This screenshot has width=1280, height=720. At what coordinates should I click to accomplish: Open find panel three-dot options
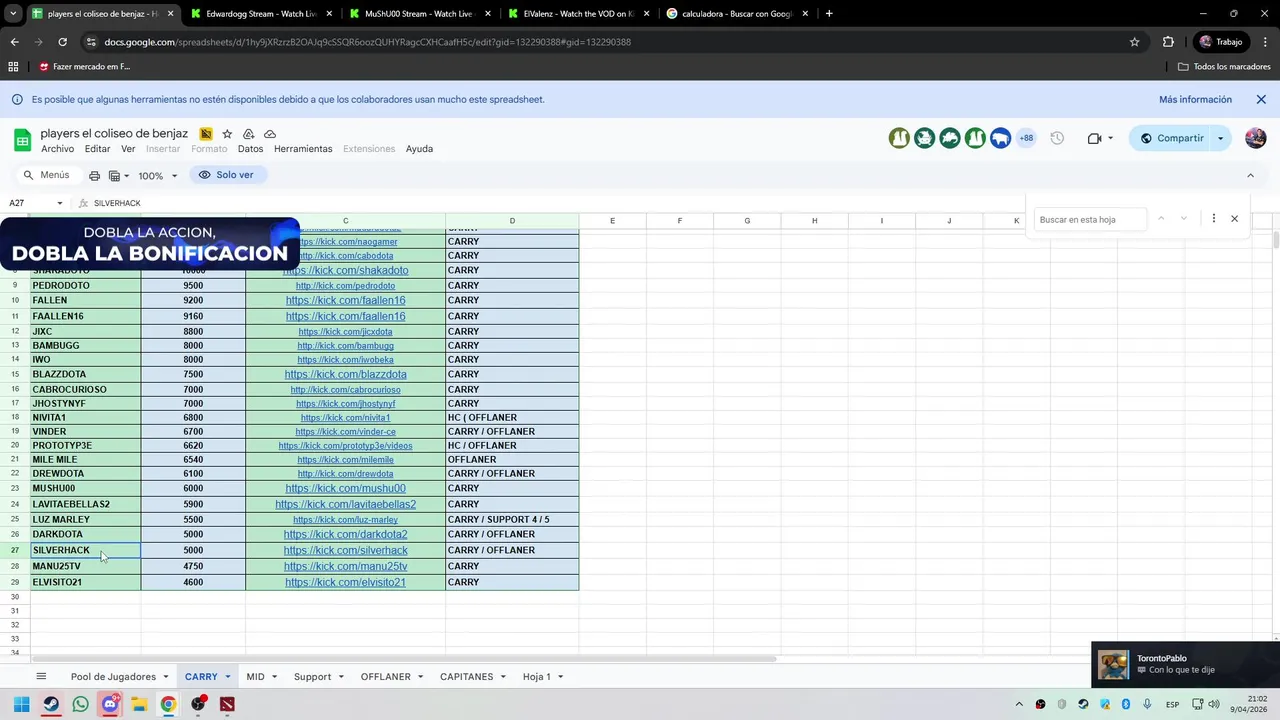click(x=1213, y=219)
